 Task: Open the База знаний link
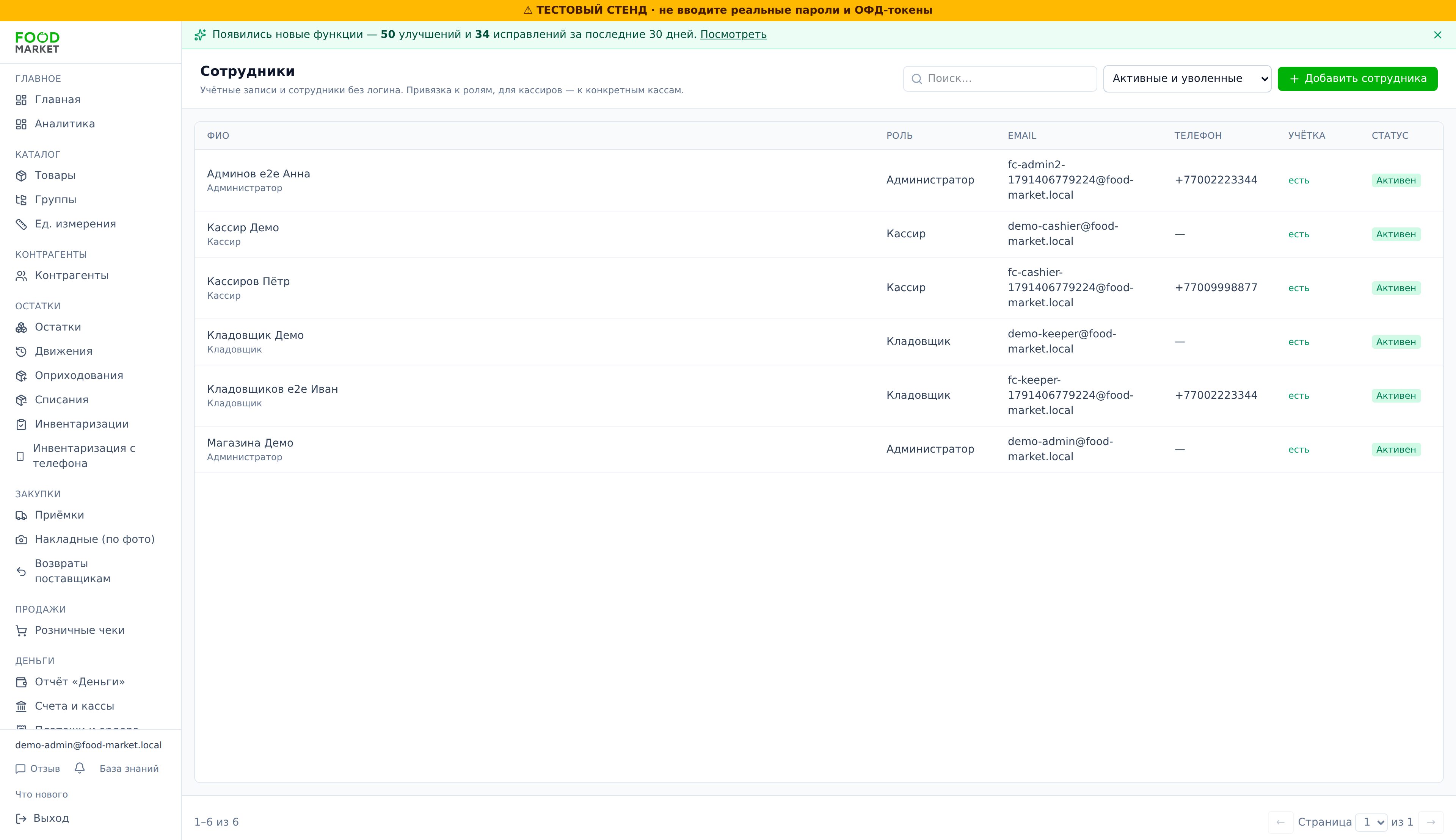(x=129, y=768)
